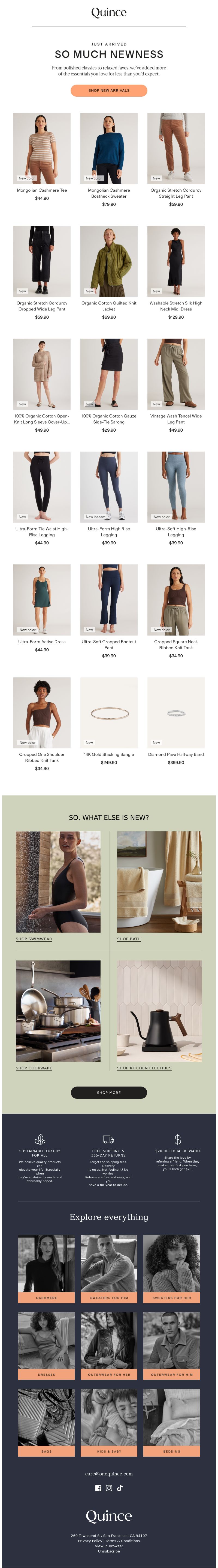Open the Mongolian Cashmere Tee product image

pyautogui.click(x=42, y=148)
